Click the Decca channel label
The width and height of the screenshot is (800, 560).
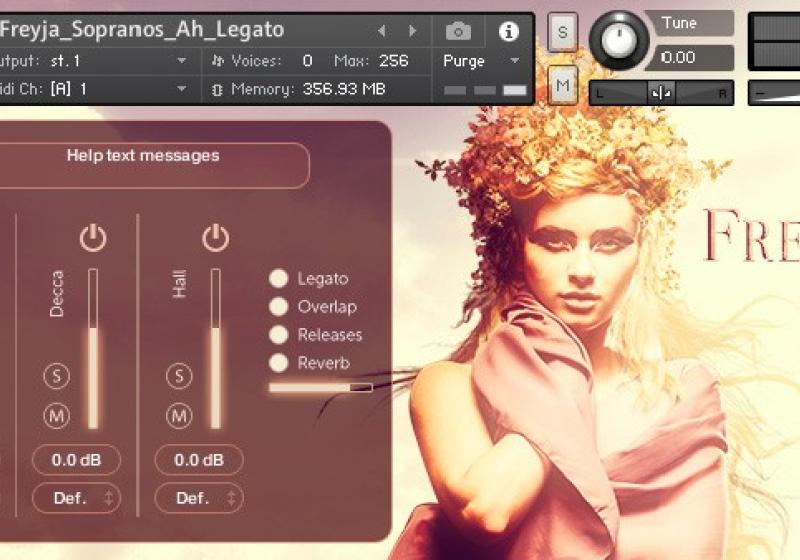(x=57, y=293)
